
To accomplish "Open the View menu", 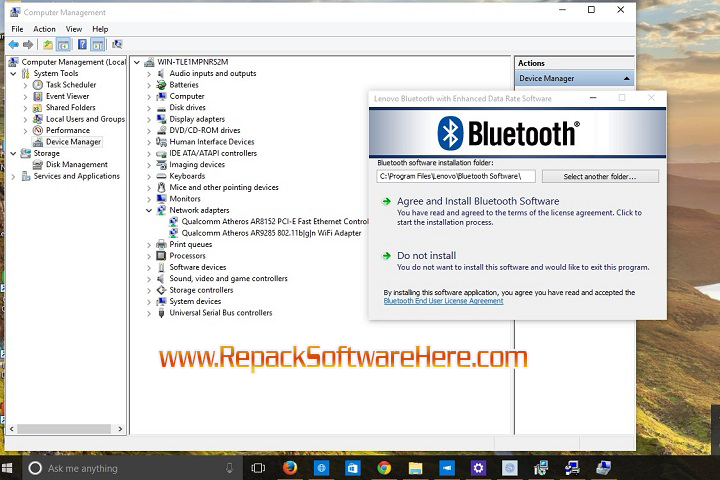I will click(73, 29).
